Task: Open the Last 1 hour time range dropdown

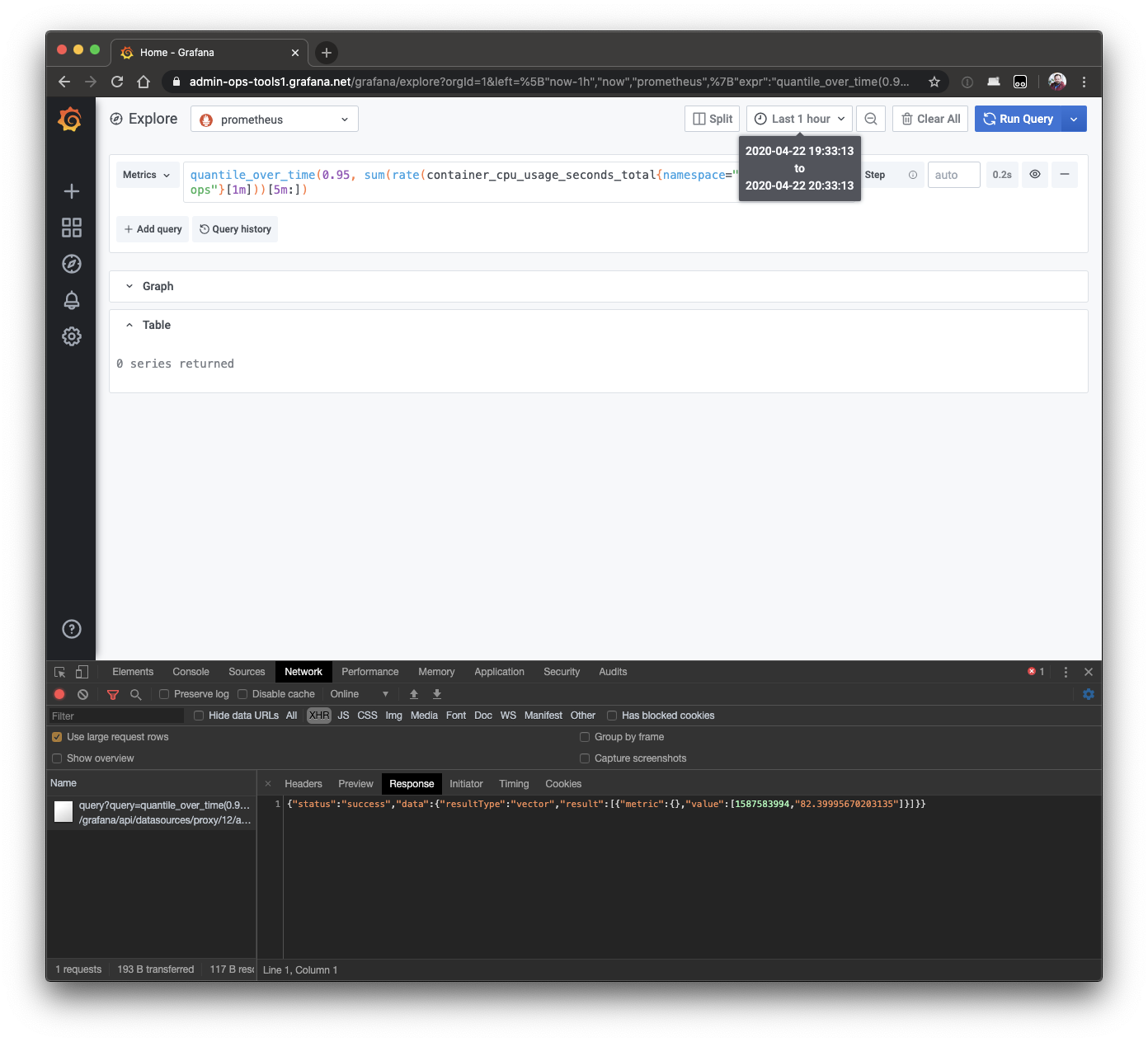Action: tap(798, 118)
